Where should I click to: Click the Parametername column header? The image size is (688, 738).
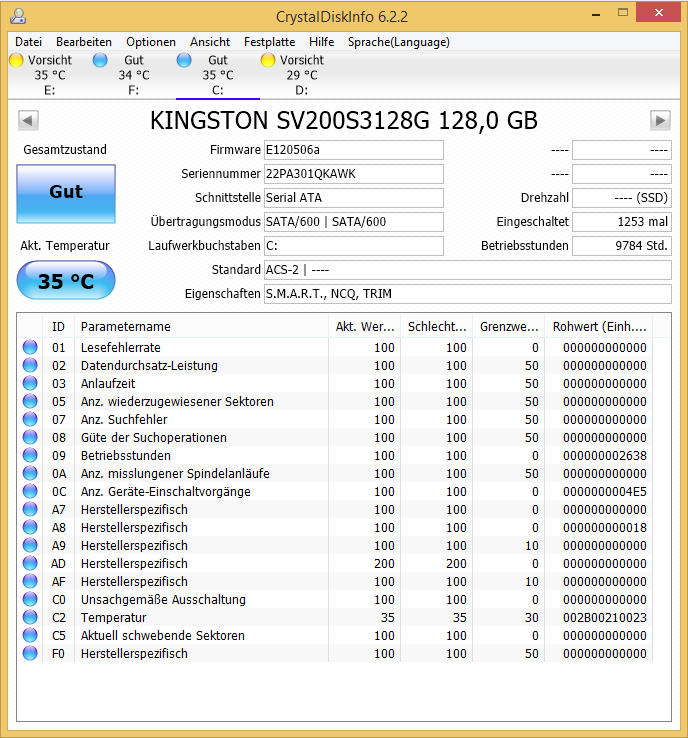201,327
